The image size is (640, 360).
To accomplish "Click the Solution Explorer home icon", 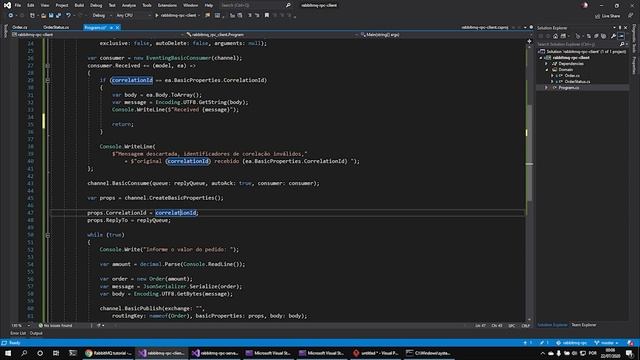I will tap(556, 36).
